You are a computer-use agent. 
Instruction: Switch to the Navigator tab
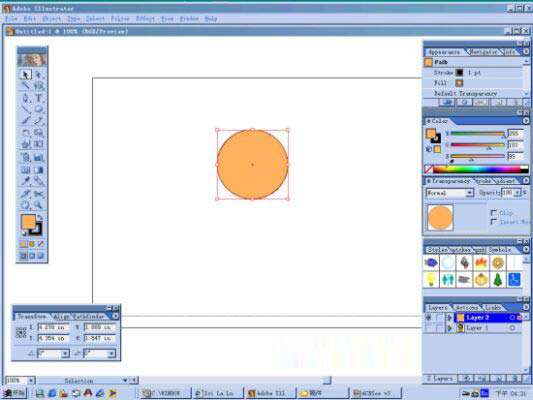(x=483, y=52)
